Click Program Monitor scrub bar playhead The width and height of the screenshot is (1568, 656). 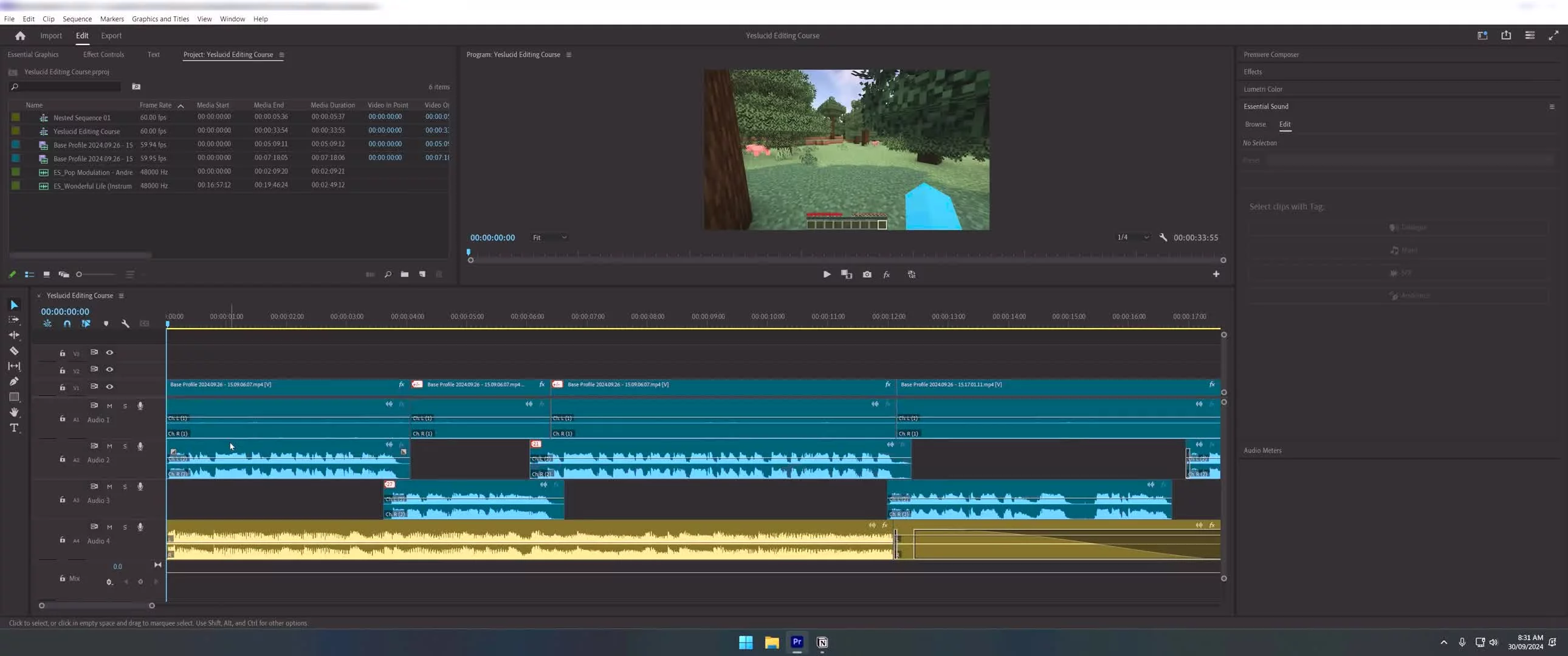469,251
